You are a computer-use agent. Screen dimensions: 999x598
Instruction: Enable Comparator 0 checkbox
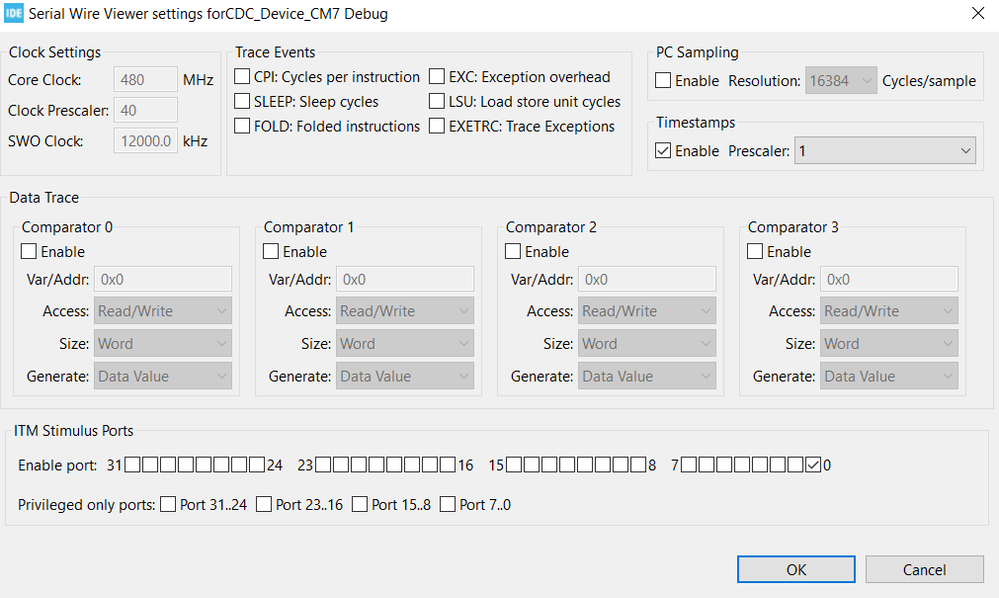coord(29,251)
